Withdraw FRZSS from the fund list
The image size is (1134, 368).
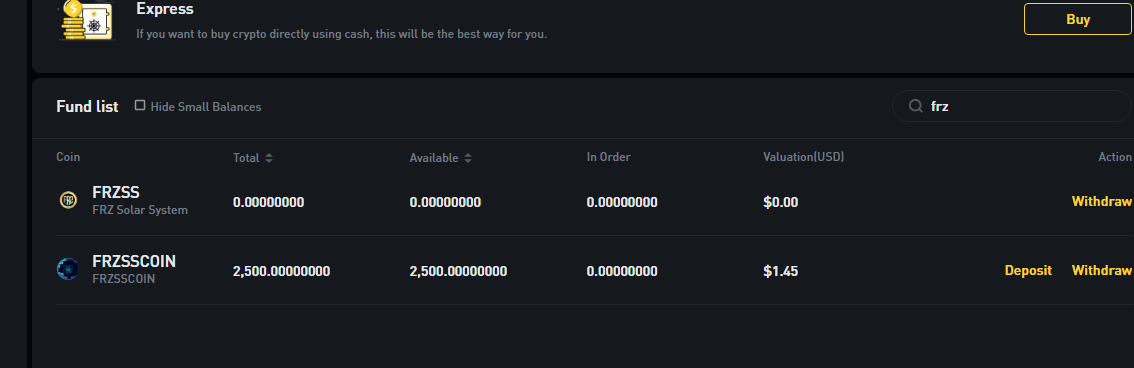click(1101, 201)
